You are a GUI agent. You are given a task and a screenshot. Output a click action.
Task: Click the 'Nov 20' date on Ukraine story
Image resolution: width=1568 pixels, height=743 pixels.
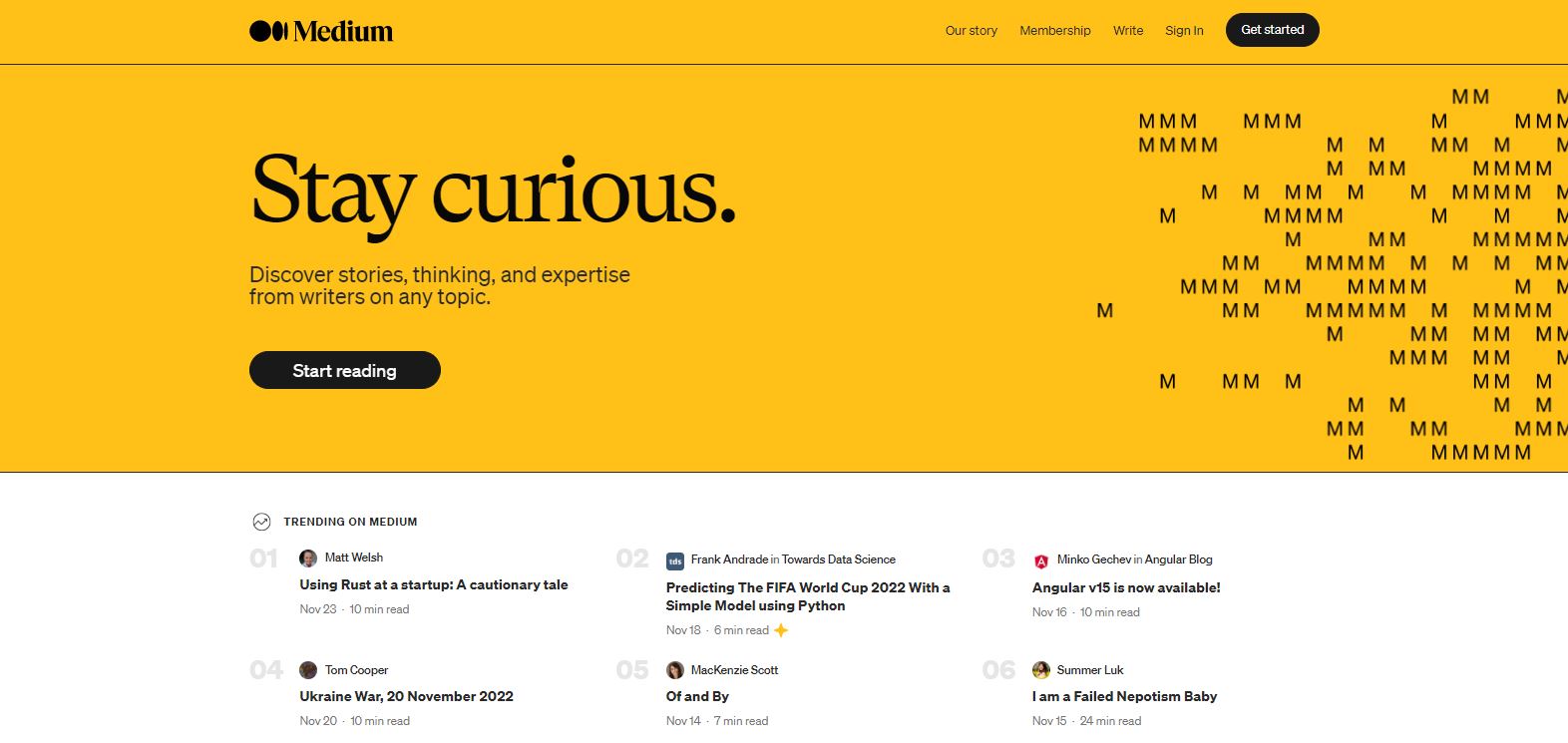318,721
